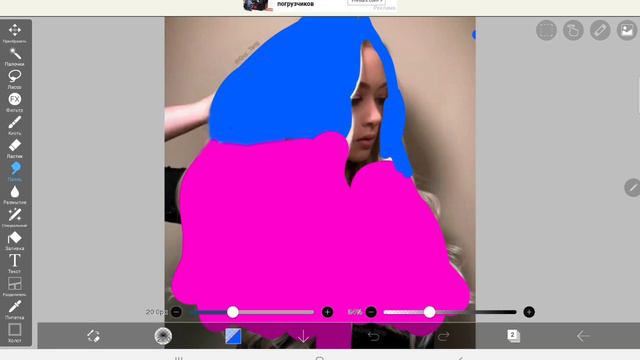
Task: Select the Brush tool
Action: [x=15, y=125]
